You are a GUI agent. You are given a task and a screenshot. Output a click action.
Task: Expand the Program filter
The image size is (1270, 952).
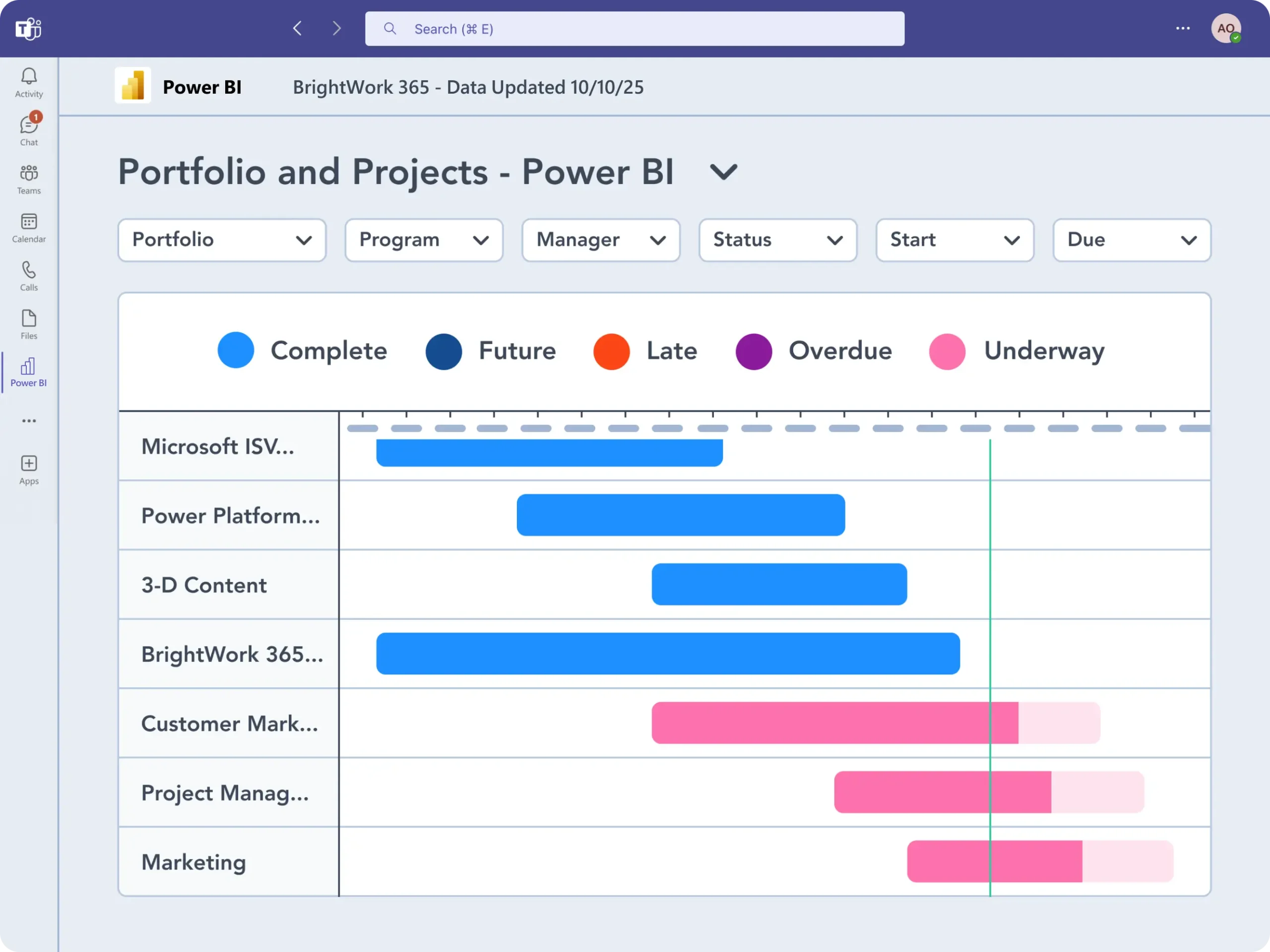(x=424, y=240)
